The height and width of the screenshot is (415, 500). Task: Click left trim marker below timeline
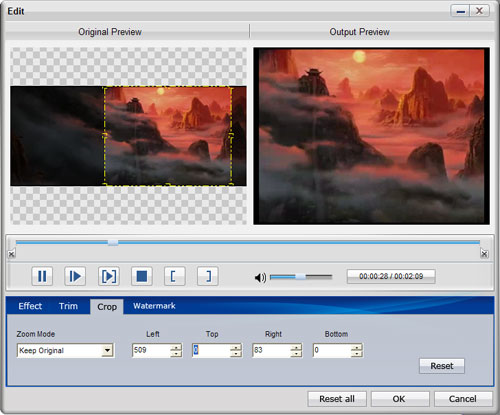click(x=11, y=254)
